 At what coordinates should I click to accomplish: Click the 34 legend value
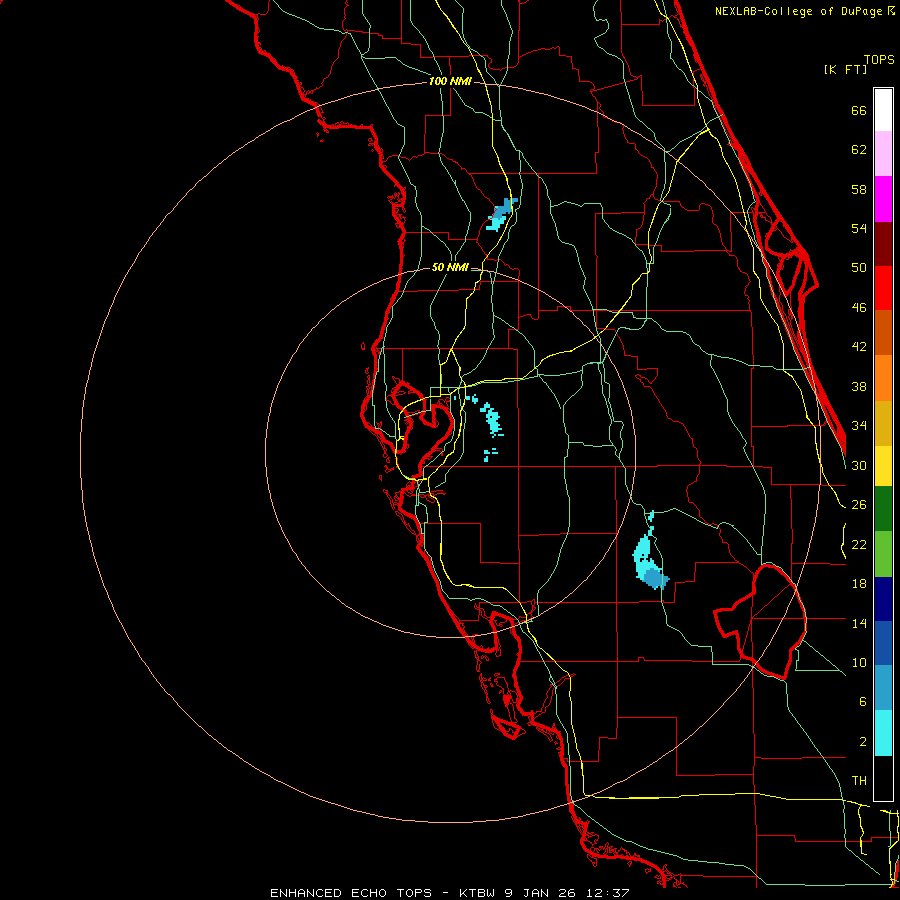pos(859,426)
